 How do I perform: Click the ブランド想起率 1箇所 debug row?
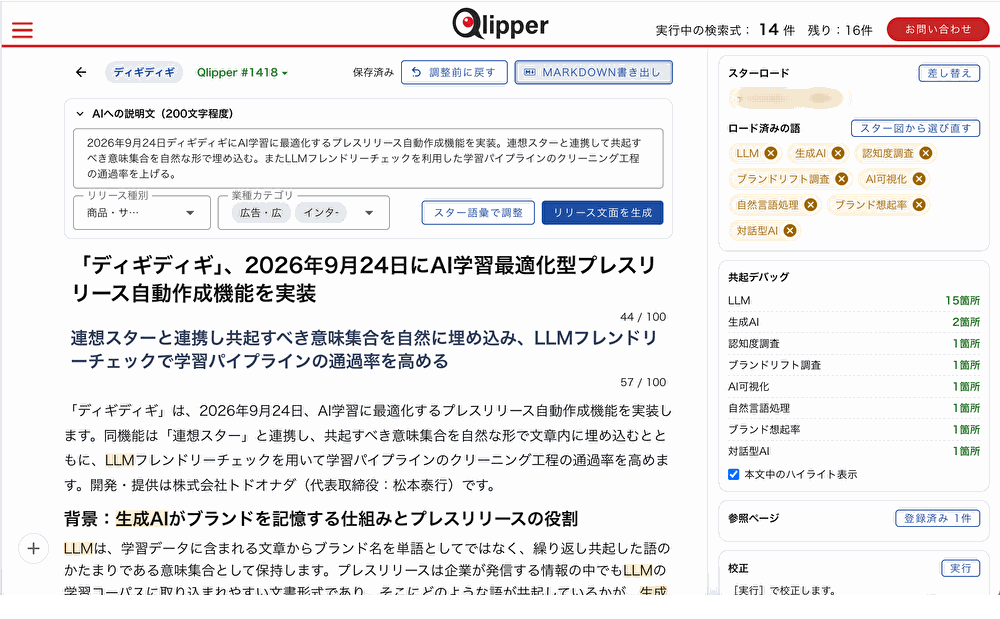pyautogui.click(x=854, y=430)
